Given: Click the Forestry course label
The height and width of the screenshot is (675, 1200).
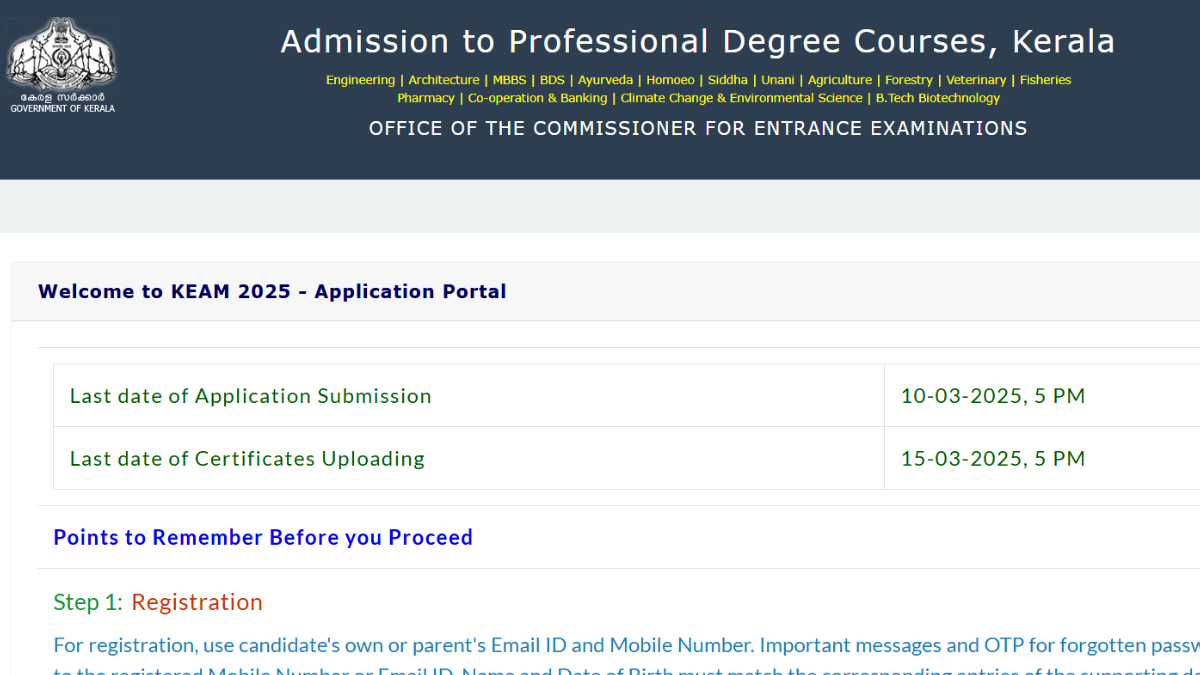Looking at the screenshot, I should pos(909,80).
